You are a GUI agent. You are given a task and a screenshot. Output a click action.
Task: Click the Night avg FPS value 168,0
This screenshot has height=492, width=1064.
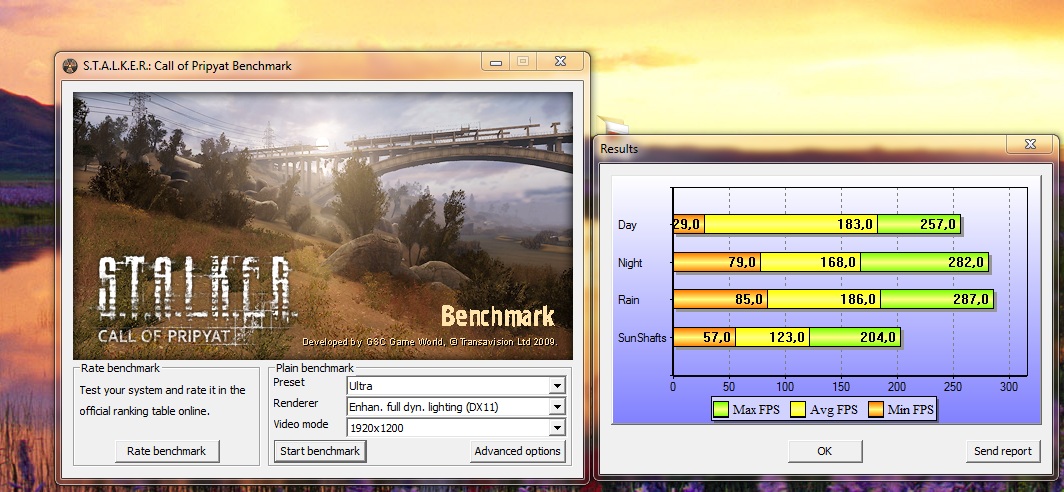point(838,263)
